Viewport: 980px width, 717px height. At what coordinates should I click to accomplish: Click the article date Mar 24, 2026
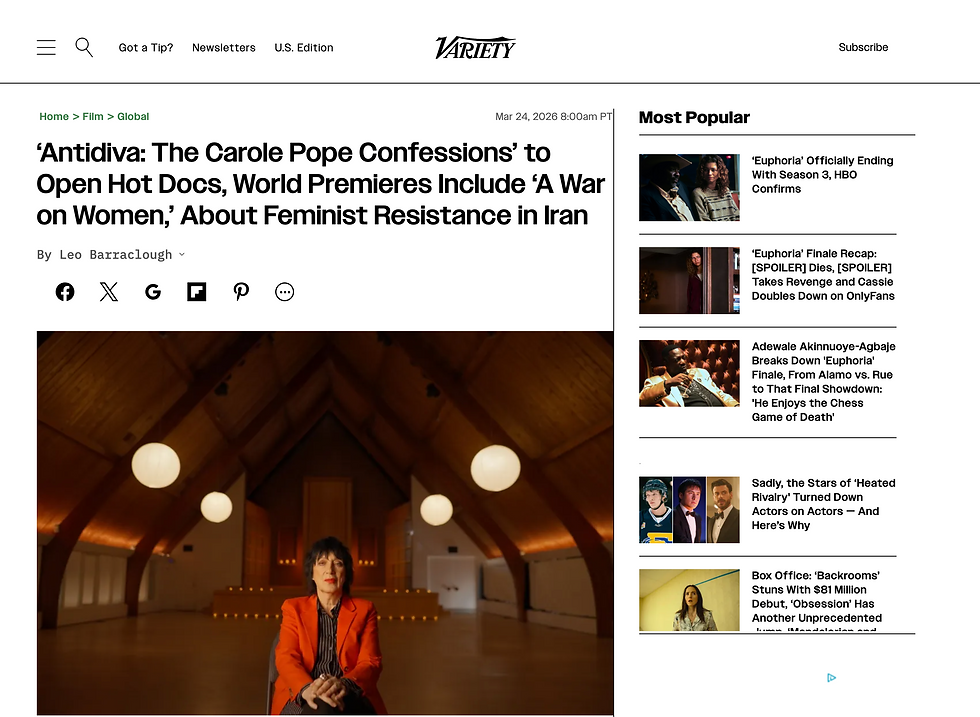pos(553,116)
